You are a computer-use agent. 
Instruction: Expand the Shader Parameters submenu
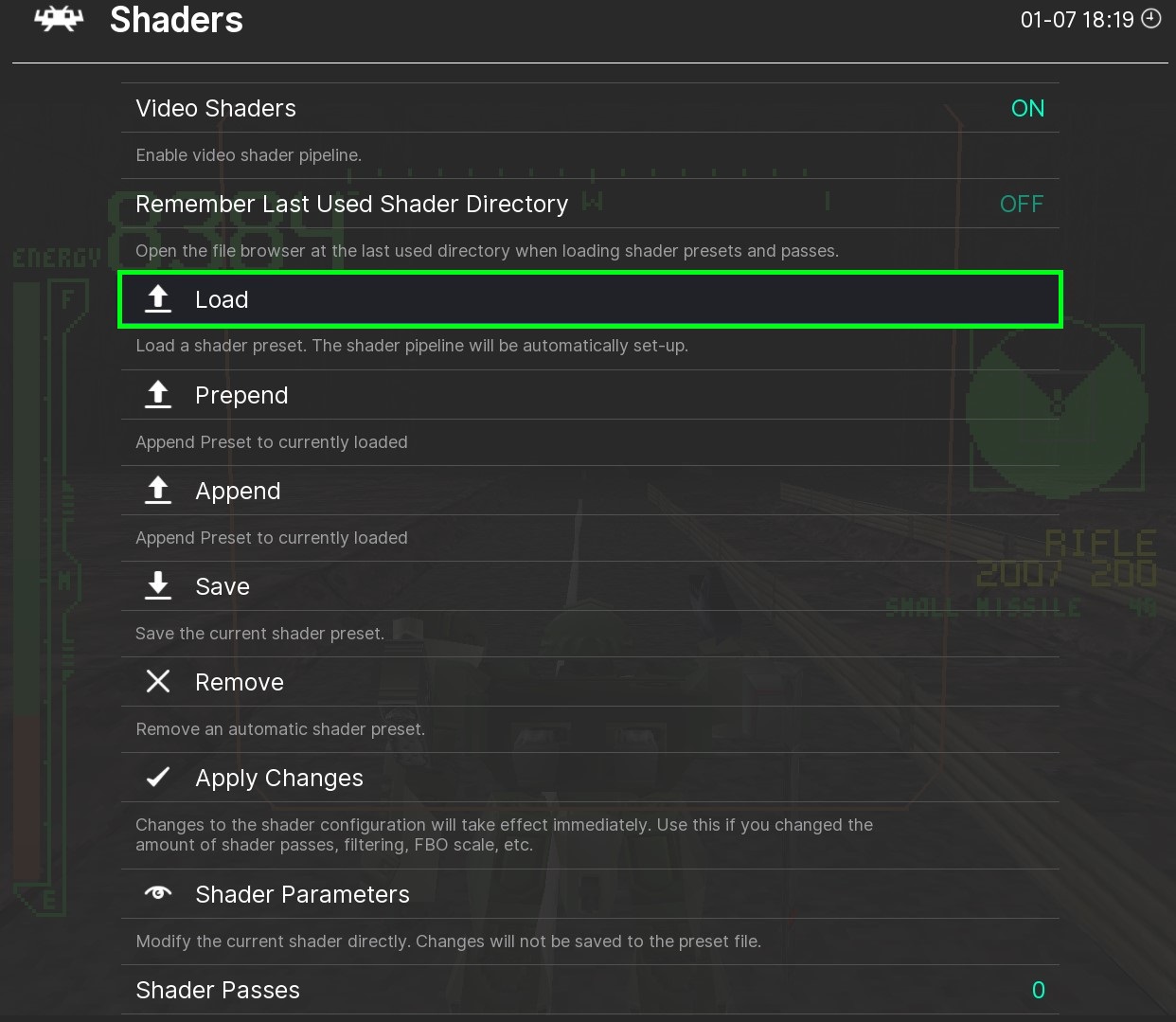302,894
